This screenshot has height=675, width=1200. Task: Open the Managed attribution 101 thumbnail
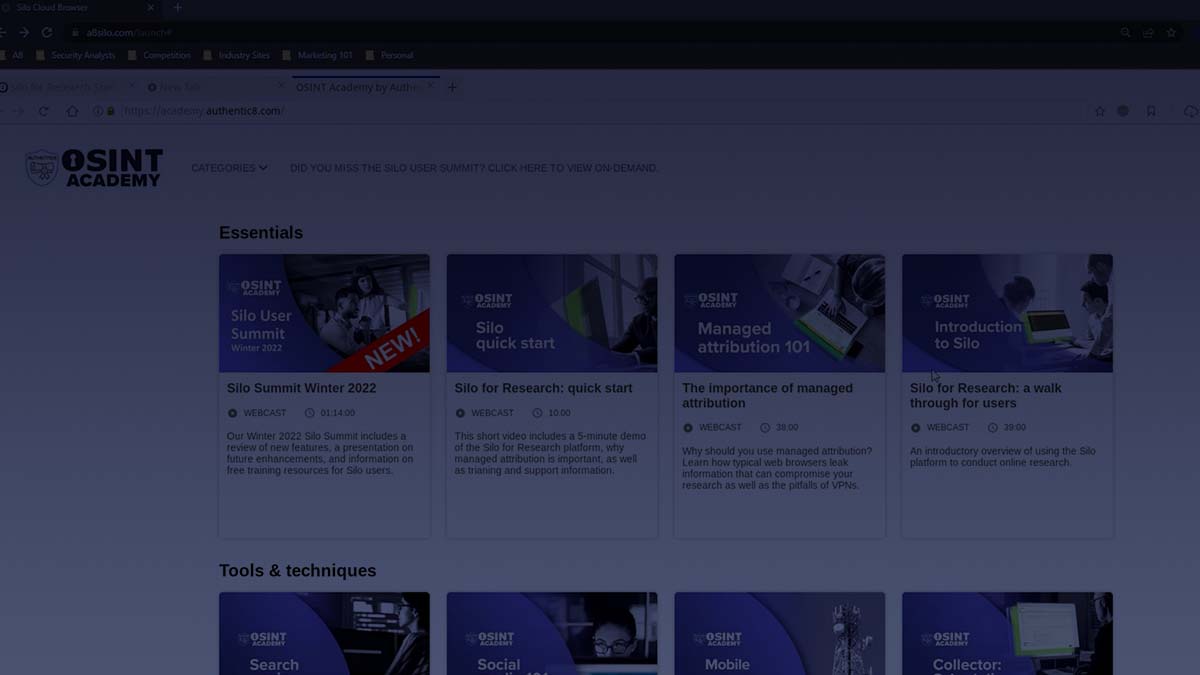click(780, 313)
